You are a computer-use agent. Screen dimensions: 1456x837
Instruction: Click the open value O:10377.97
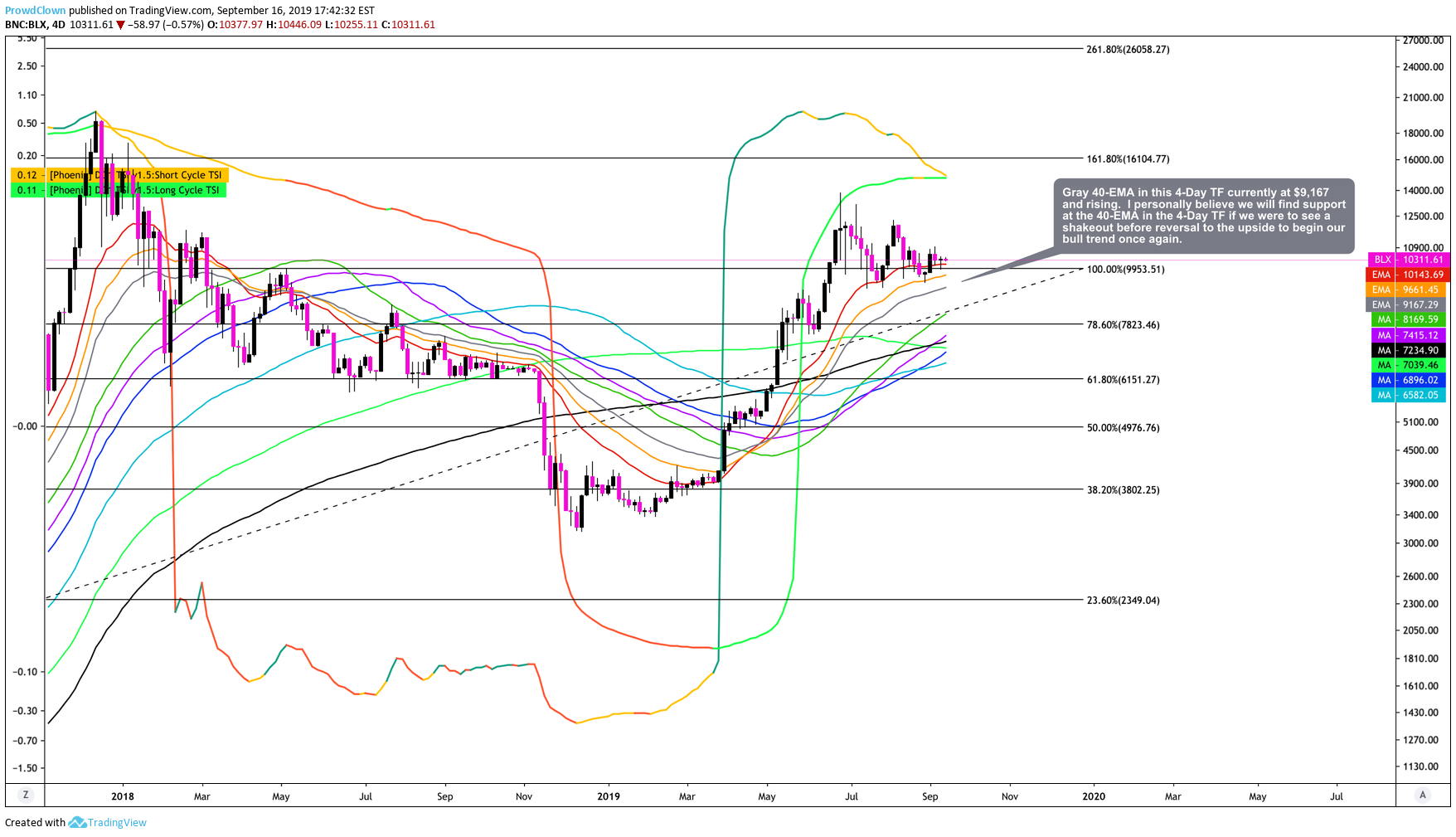coord(235,24)
